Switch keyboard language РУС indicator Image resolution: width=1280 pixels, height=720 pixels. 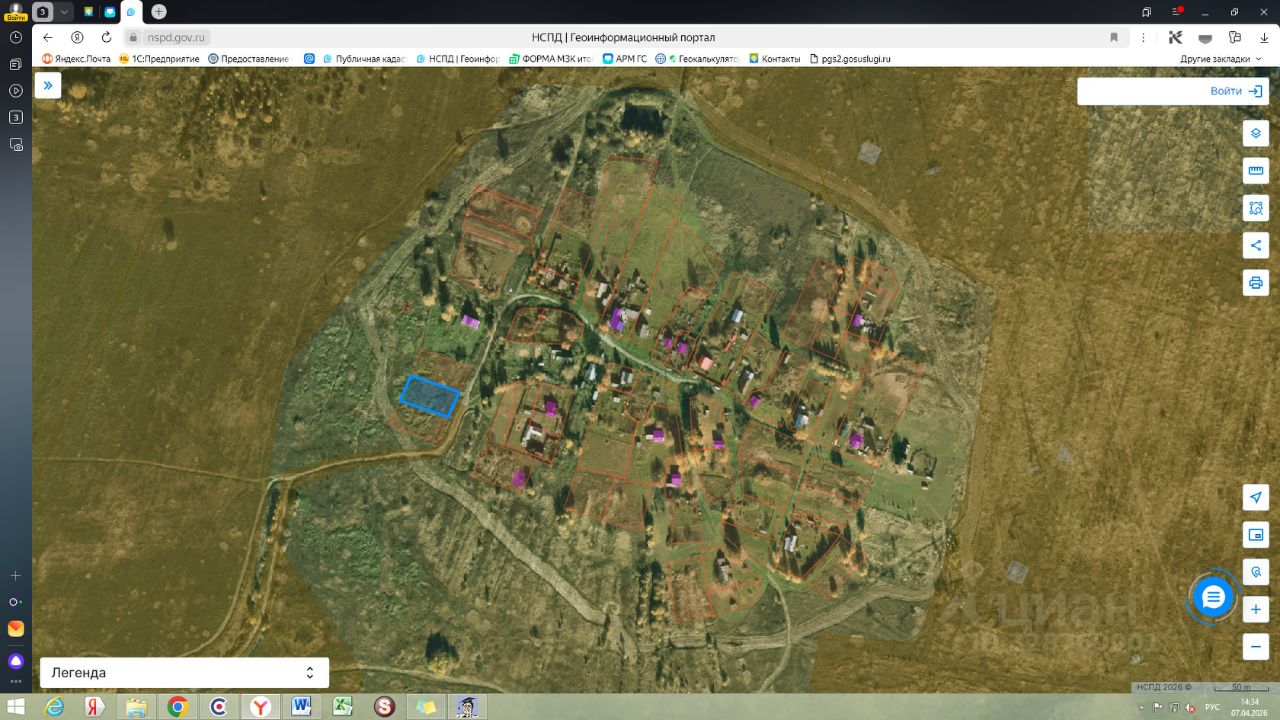pyautogui.click(x=1212, y=707)
